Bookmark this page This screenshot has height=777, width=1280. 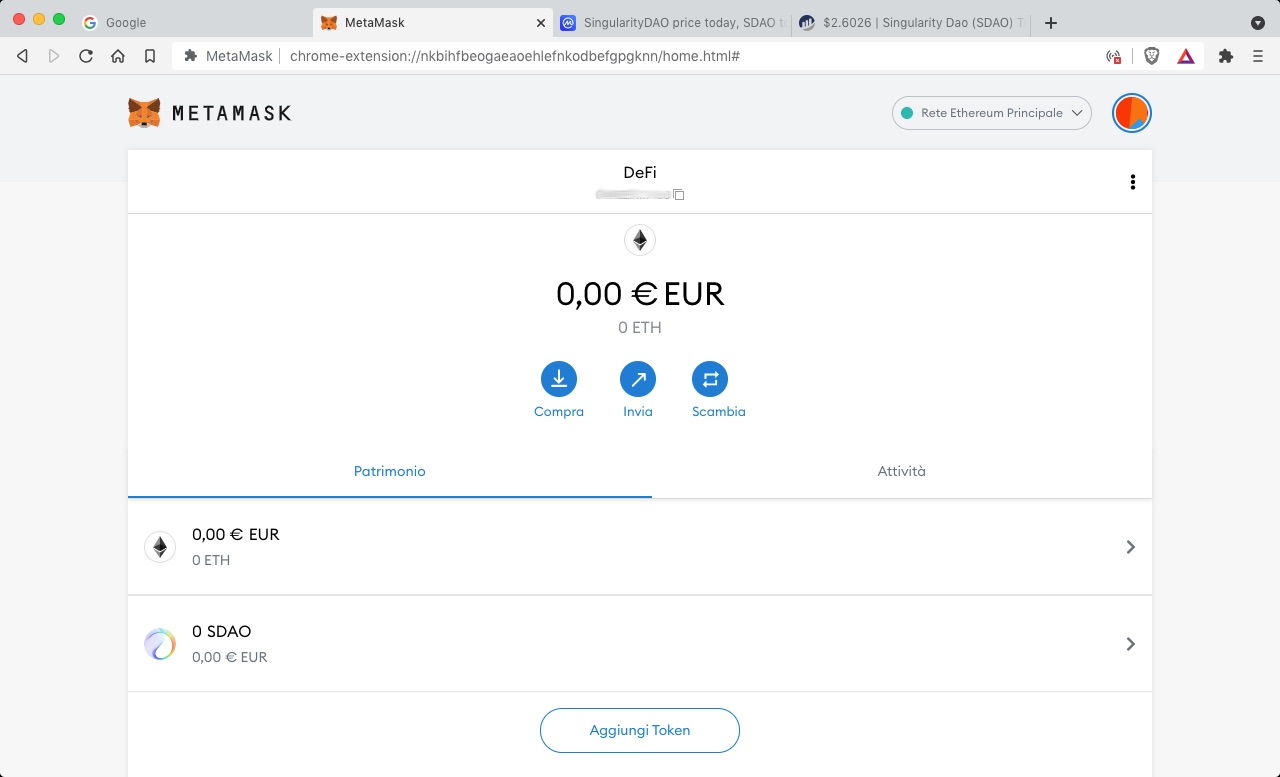coord(150,56)
